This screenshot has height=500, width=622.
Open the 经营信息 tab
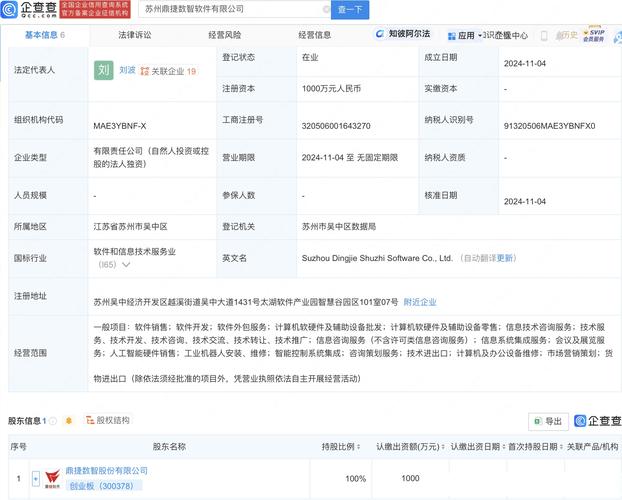[x=315, y=35]
